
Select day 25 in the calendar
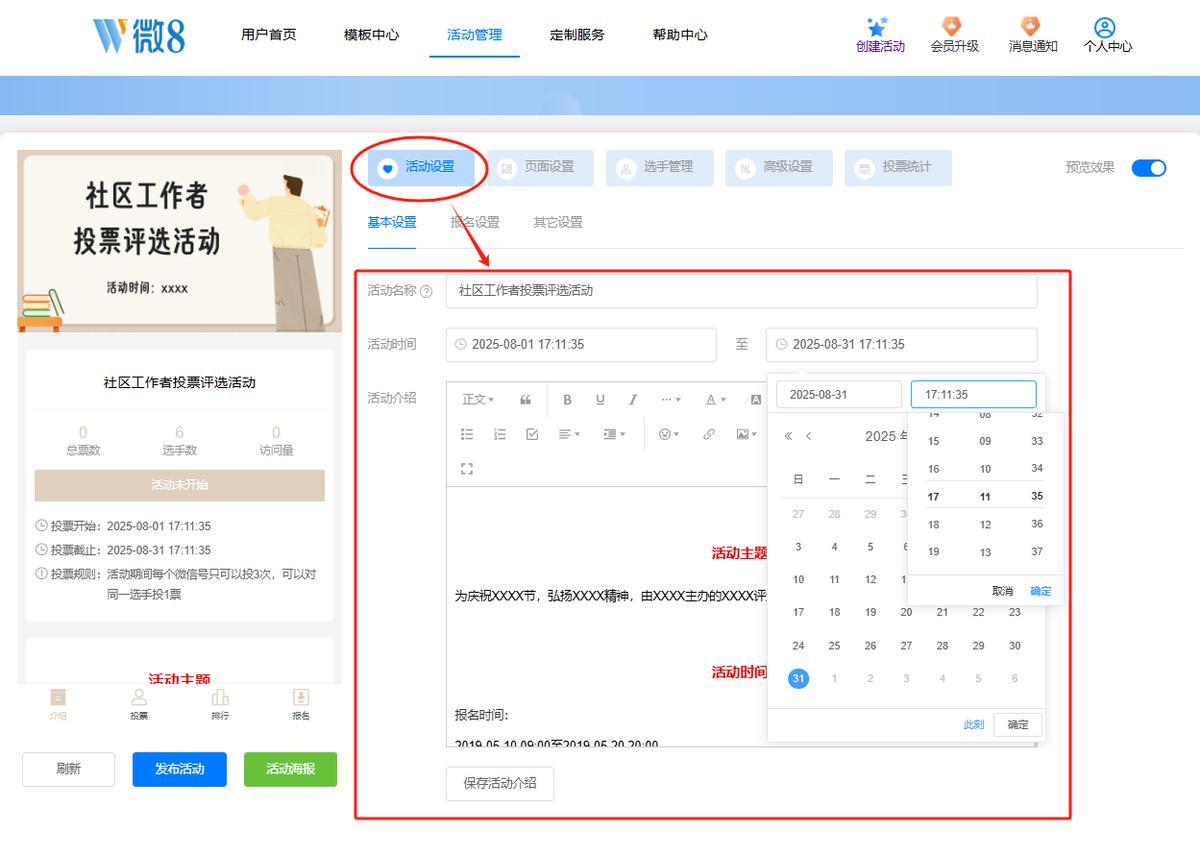834,646
